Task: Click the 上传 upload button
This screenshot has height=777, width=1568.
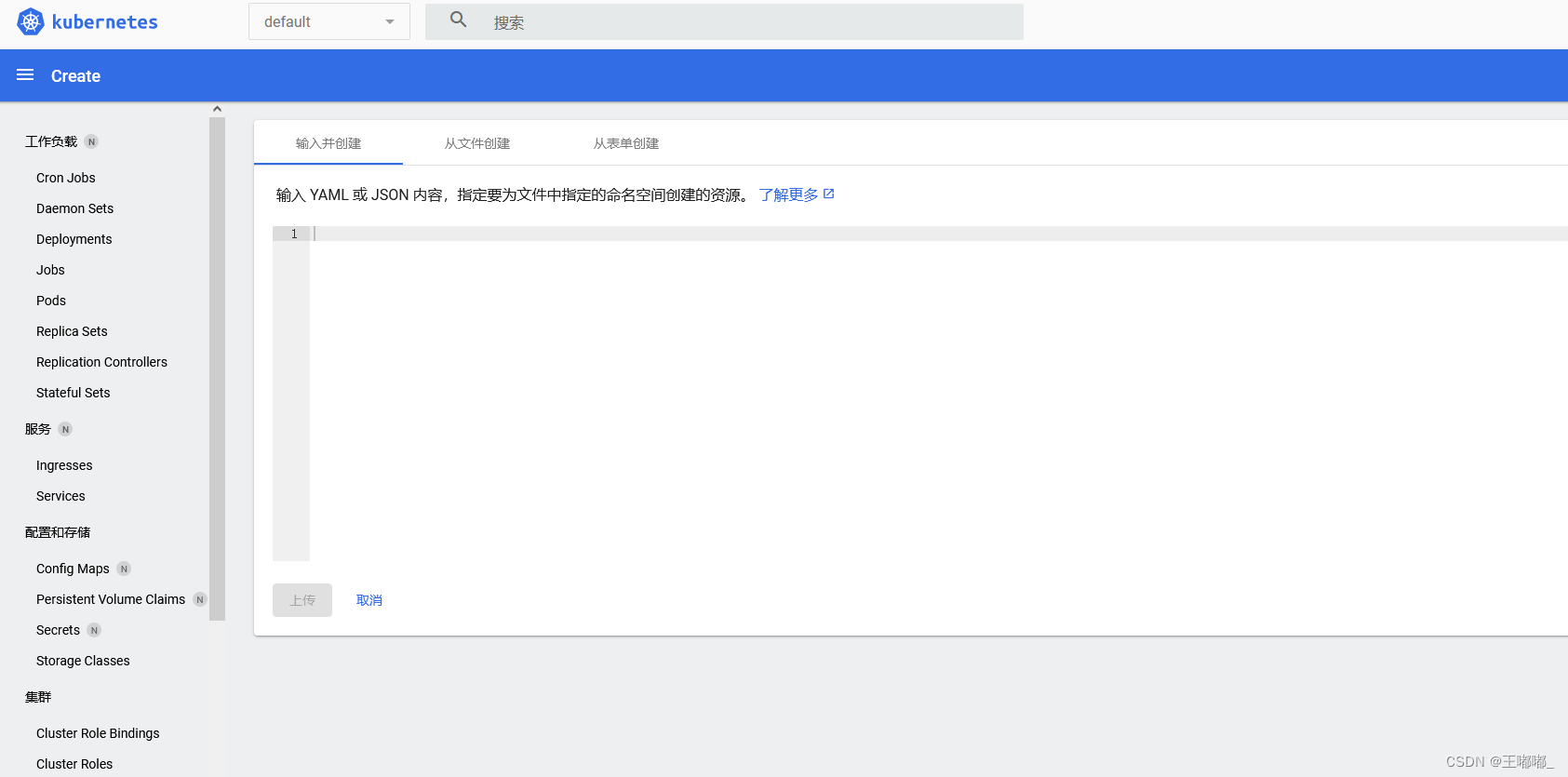Action: [302, 600]
